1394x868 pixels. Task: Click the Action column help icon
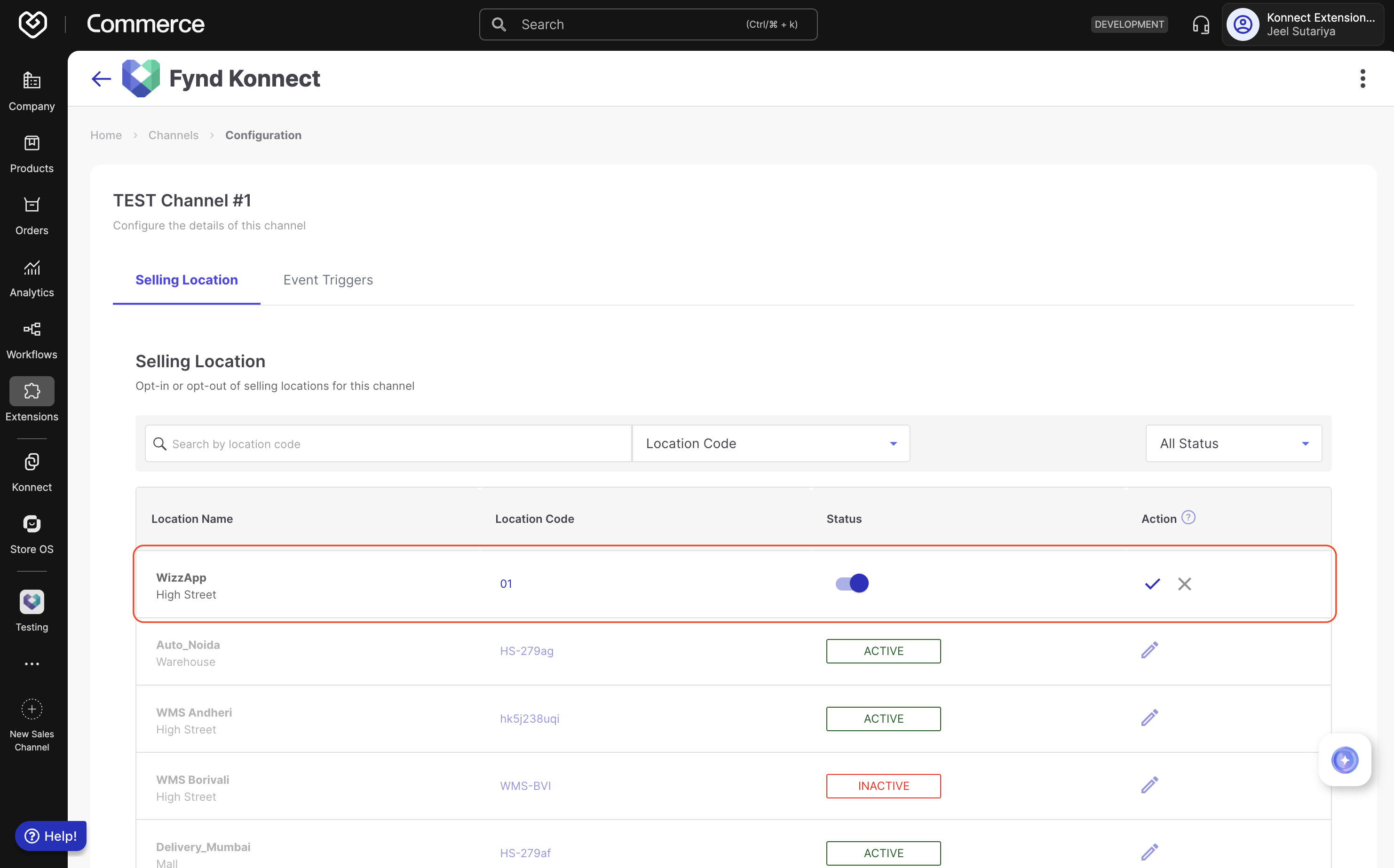pos(1188,518)
